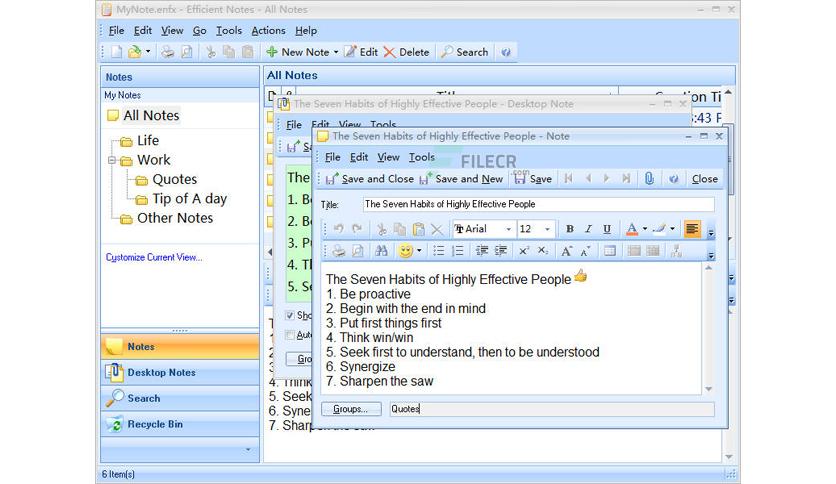Toggle align left paragraph button
836x484 pixels.
tap(692, 229)
